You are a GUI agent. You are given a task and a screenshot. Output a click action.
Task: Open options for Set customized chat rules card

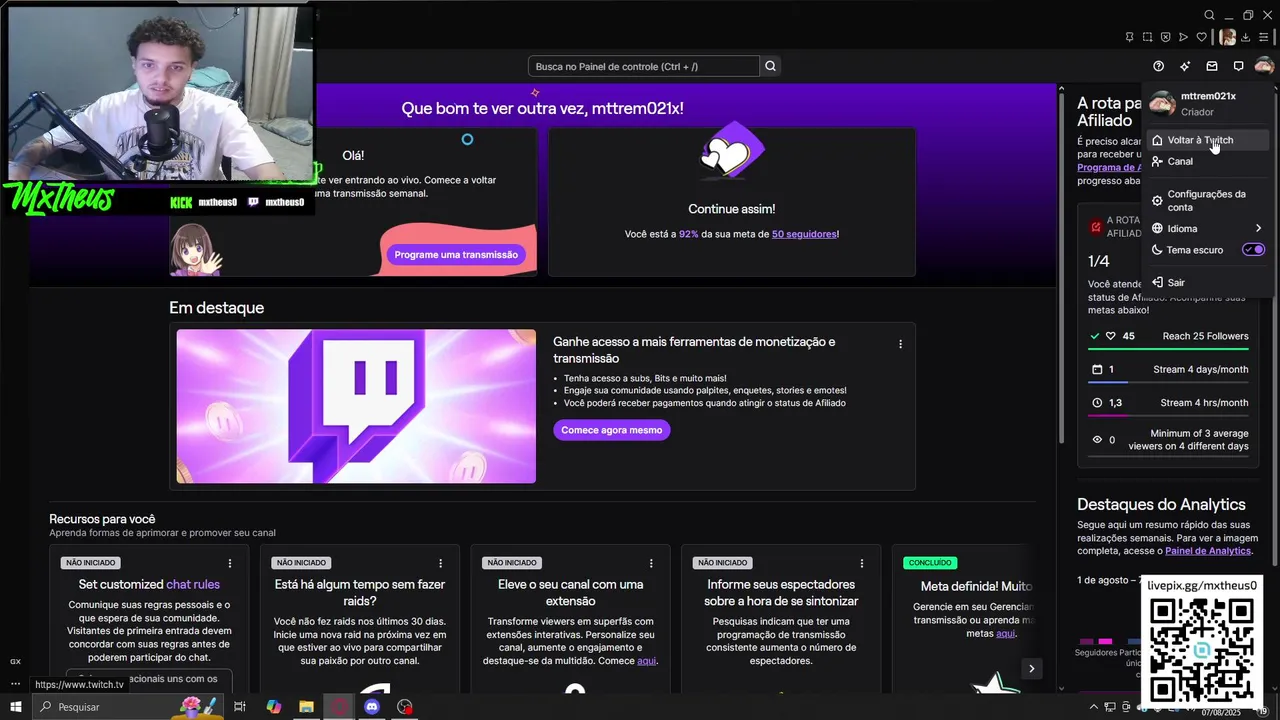[229, 563]
